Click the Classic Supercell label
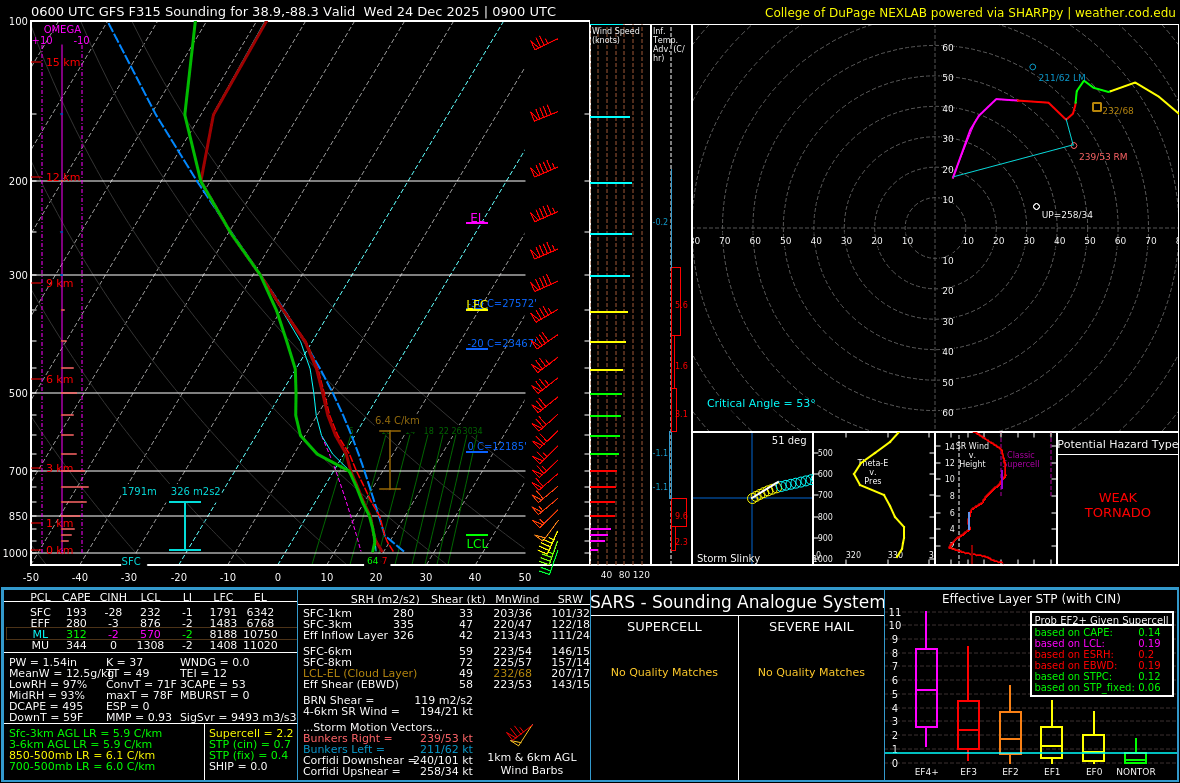 [x=1021, y=459]
